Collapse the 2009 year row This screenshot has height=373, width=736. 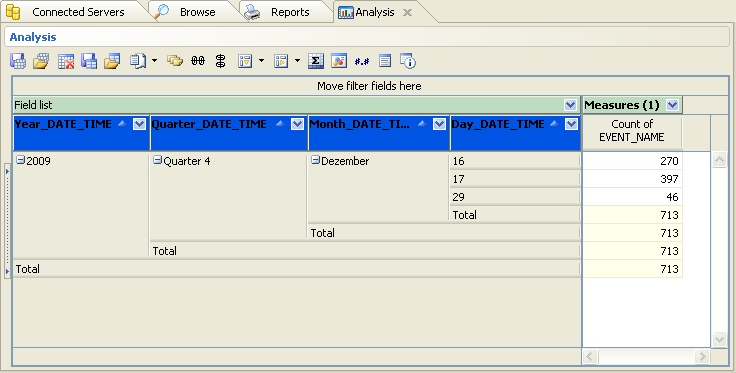(x=20, y=160)
